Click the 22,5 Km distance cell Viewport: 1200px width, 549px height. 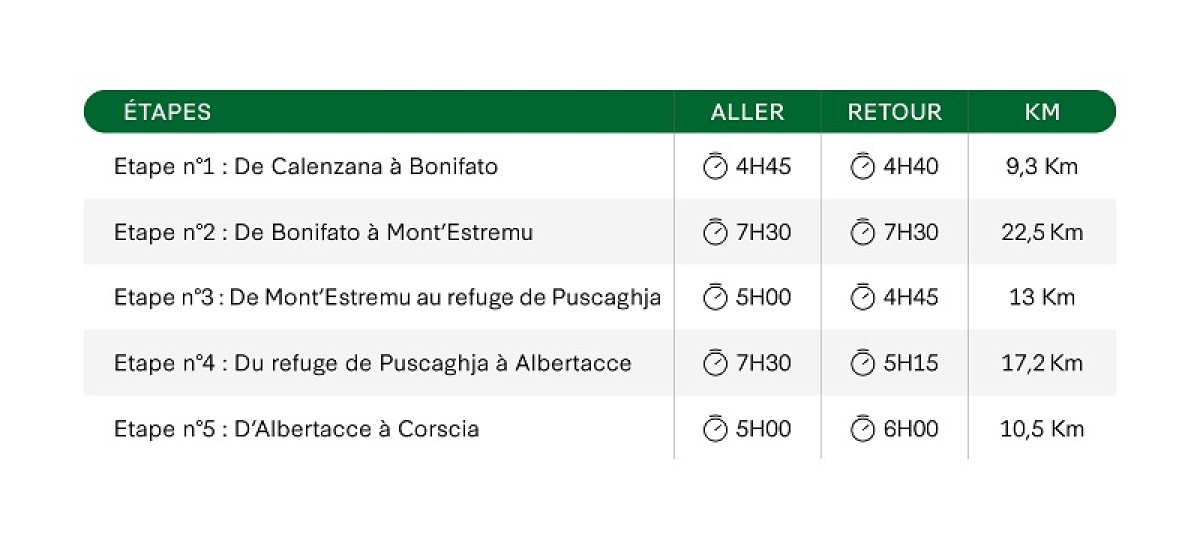[x=1042, y=232]
